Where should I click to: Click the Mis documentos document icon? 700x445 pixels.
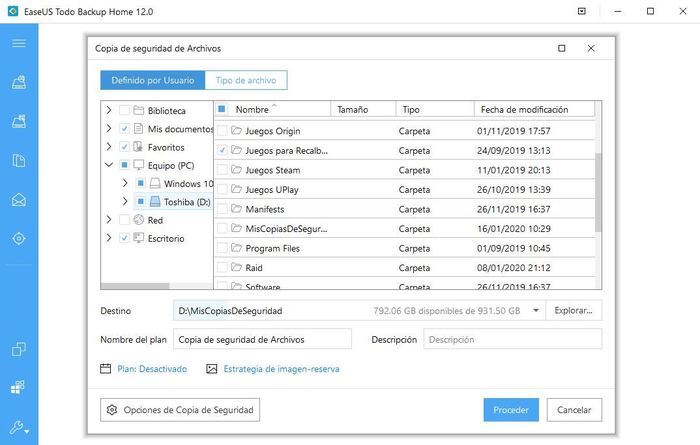[x=139, y=129]
